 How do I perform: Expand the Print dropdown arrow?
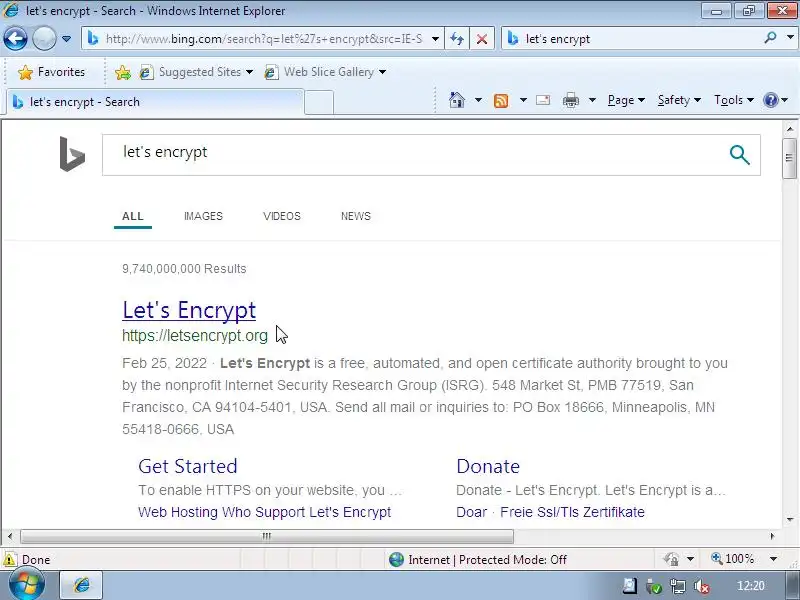pyautogui.click(x=592, y=100)
